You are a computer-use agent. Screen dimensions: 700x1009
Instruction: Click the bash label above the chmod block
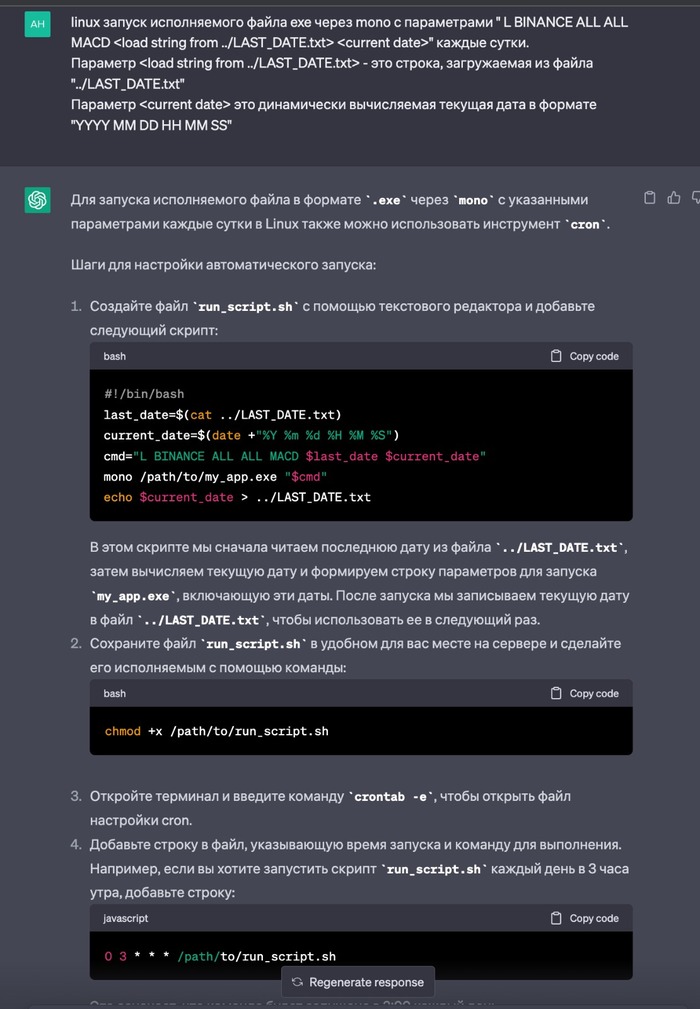point(115,693)
